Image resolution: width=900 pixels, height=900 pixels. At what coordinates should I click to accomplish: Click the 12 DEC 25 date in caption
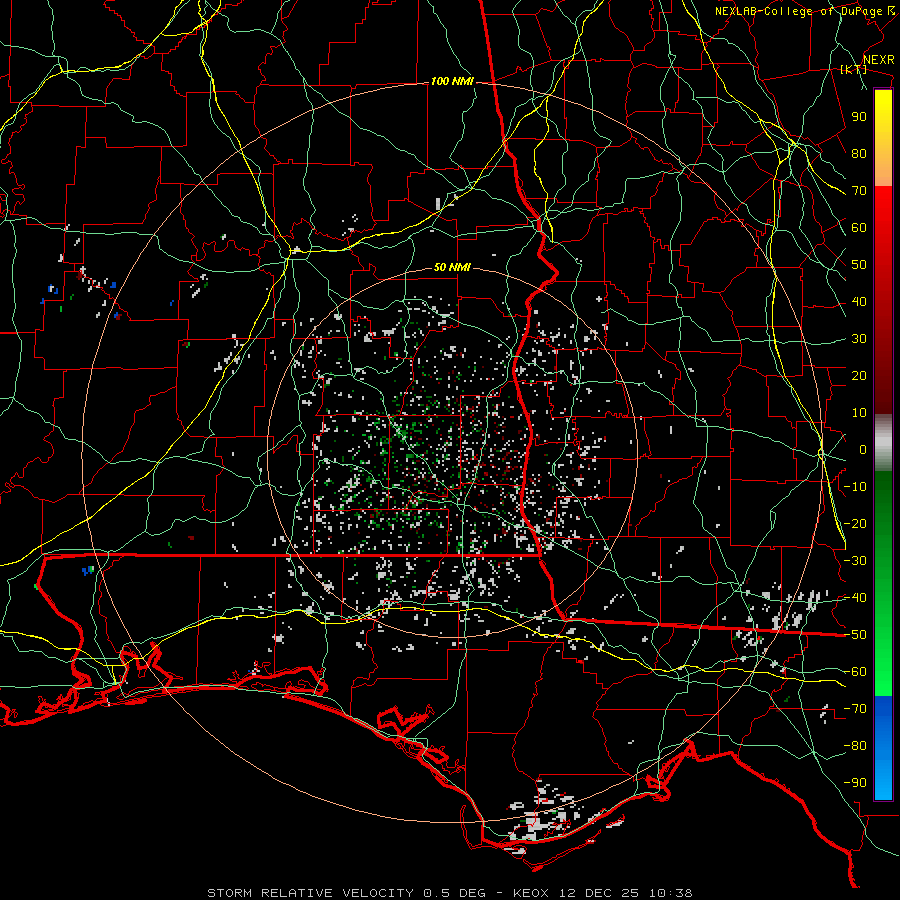pyautogui.click(x=599, y=893)
